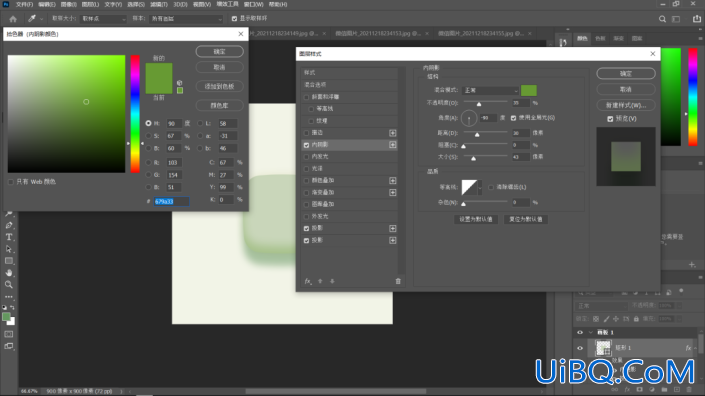Open the sample size dropdown in options bar
705x396 pixels.
[103, 19]
